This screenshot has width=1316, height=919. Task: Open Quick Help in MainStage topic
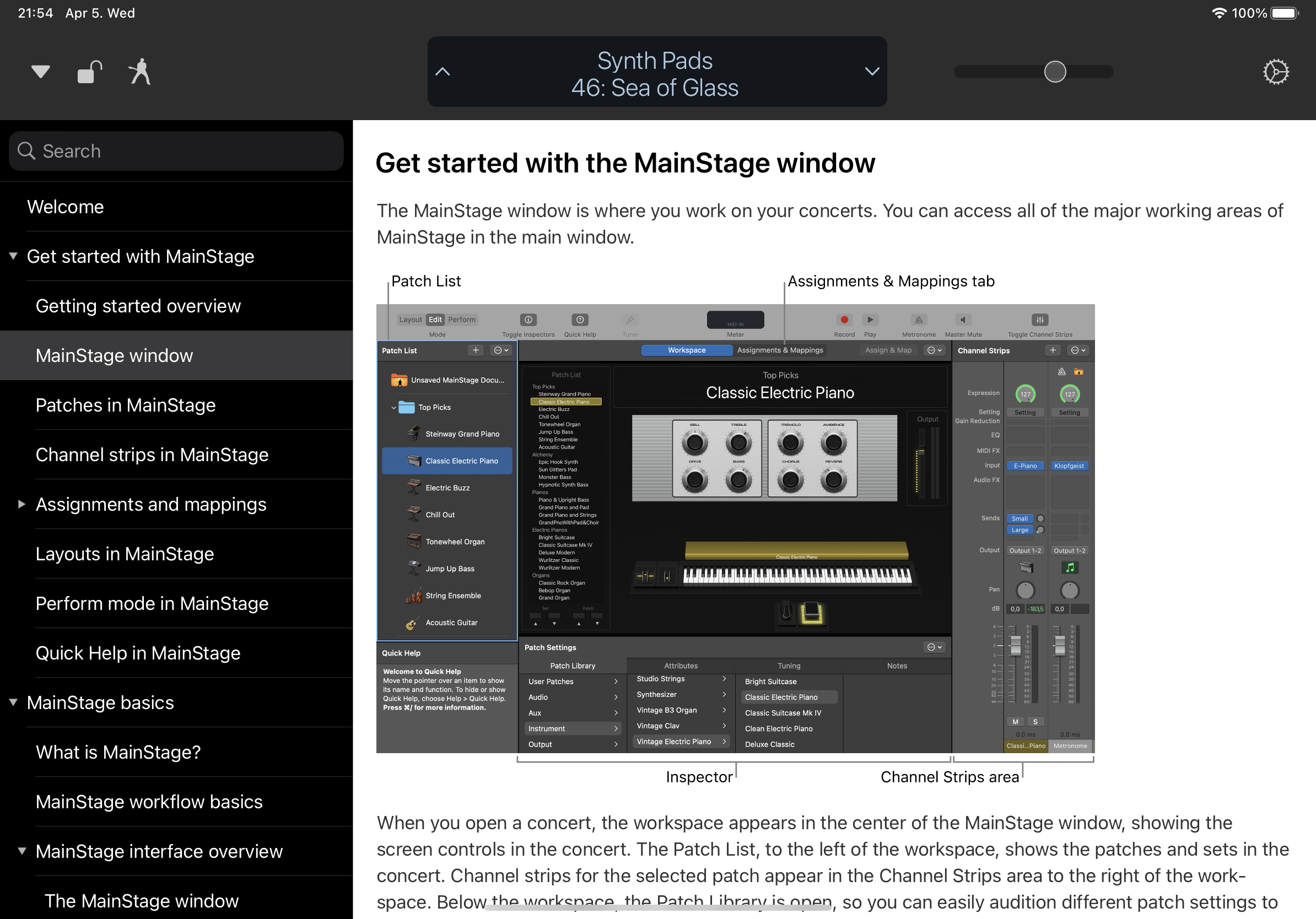coord(138,652)
